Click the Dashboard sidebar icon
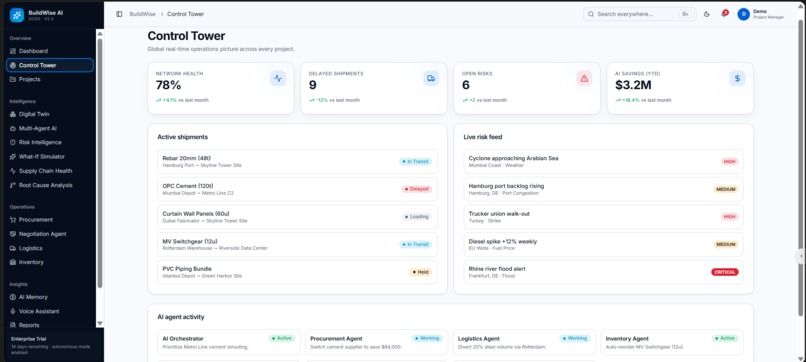The image size is (806, 362). (x=13, y=51)
